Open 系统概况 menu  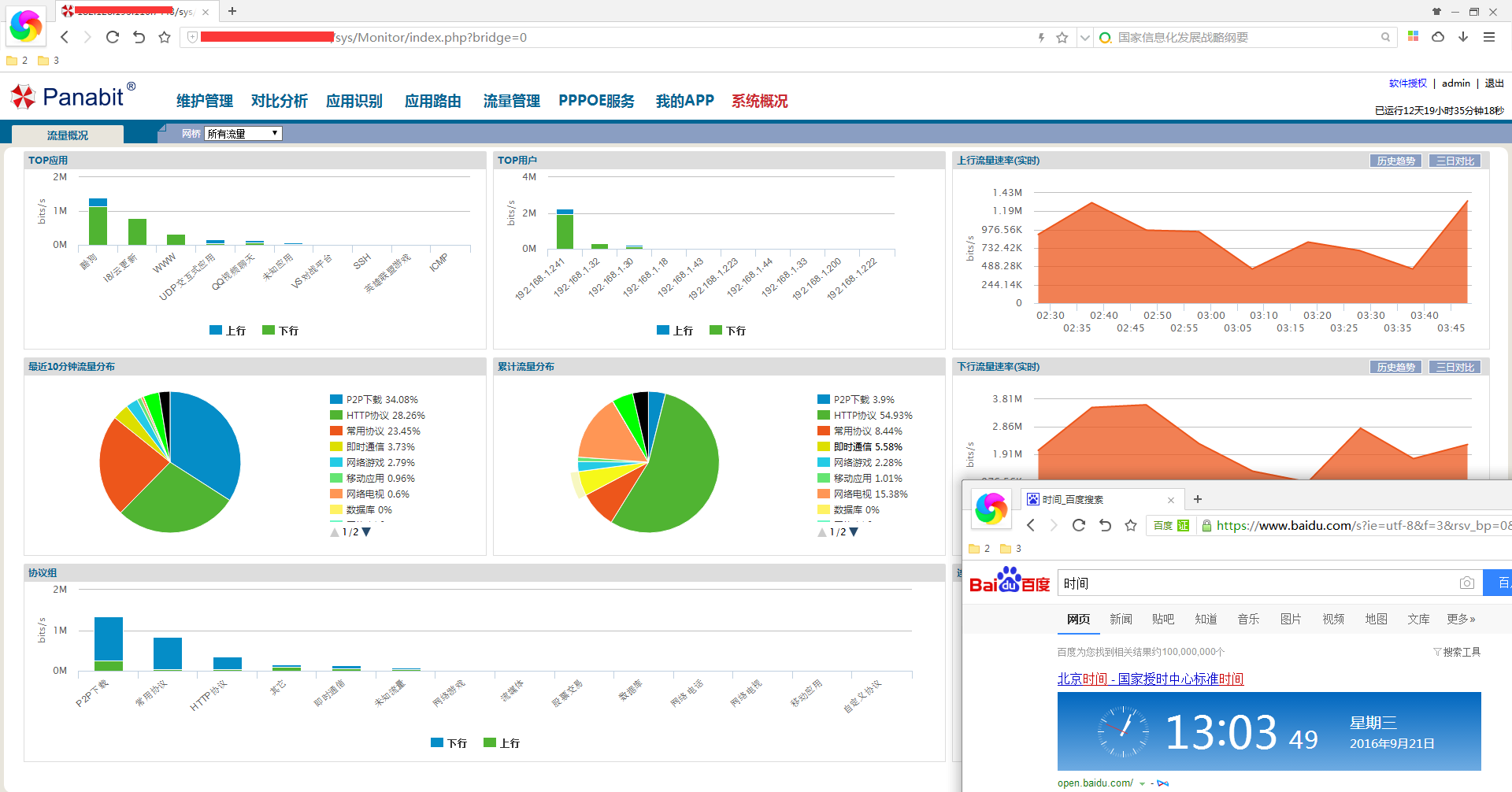[x=760, y=101]
